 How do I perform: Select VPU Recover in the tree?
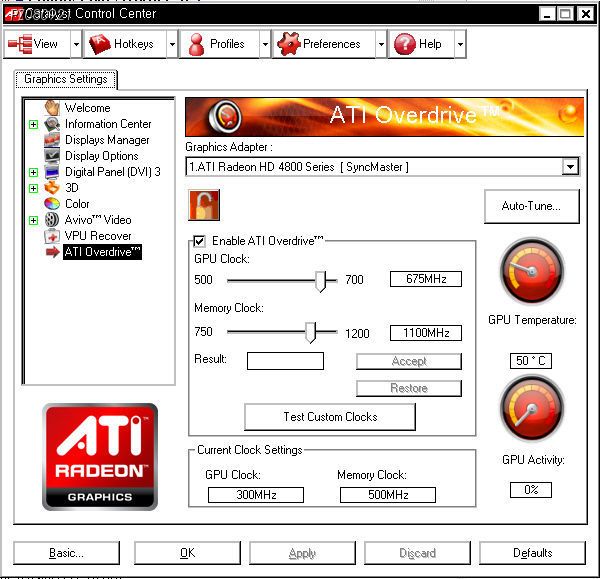(98, 236)
